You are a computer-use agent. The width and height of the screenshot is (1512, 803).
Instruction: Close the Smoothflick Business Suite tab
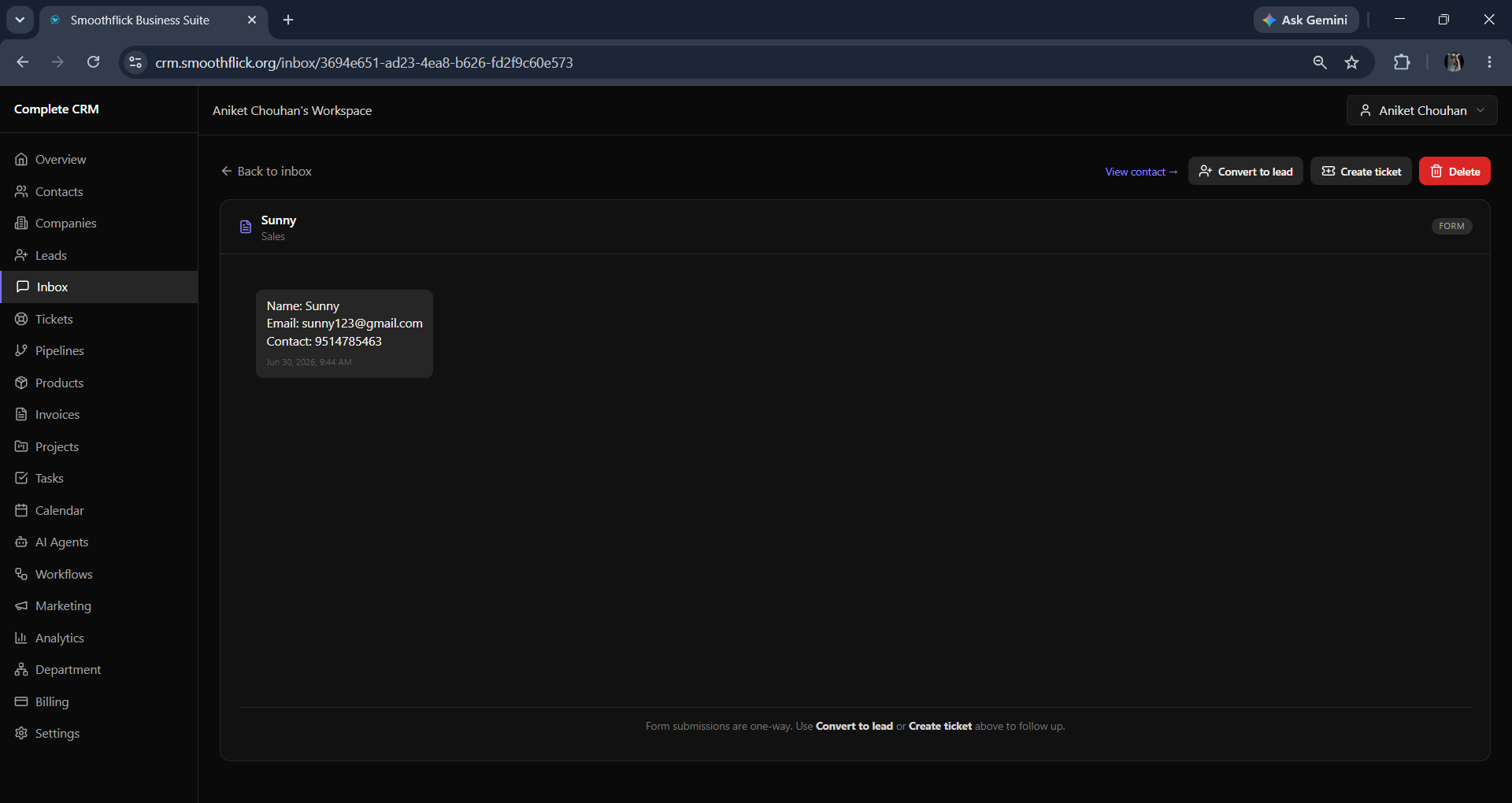[252, 20]
